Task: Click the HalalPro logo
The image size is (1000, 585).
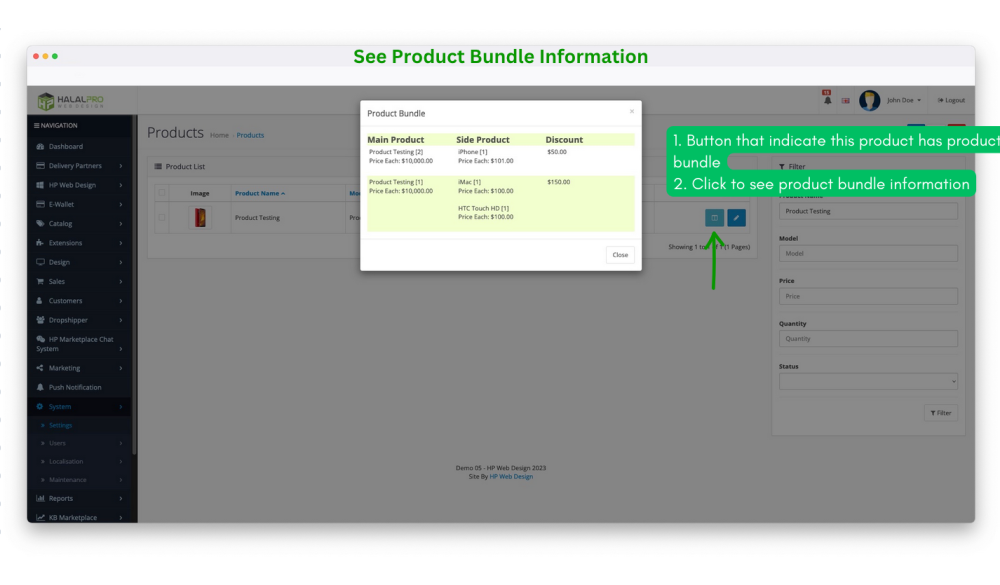Action: pos(70,101)
